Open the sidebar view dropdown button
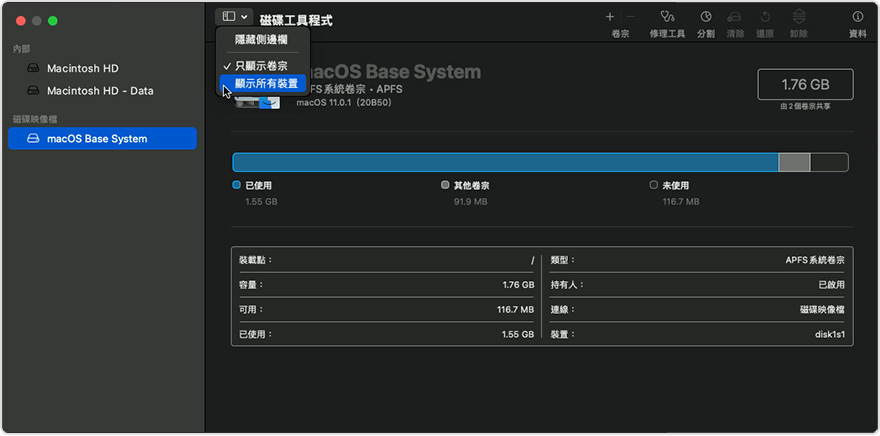Viewport: 880px width, 436px height. click(234, 17)
